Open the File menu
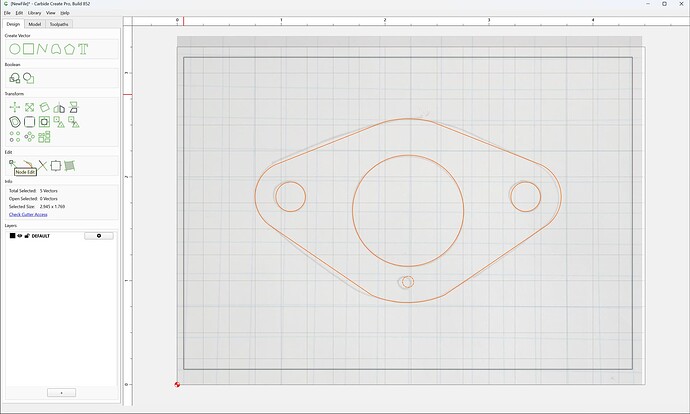Viewport: 690px width, 414px height. 7,13
